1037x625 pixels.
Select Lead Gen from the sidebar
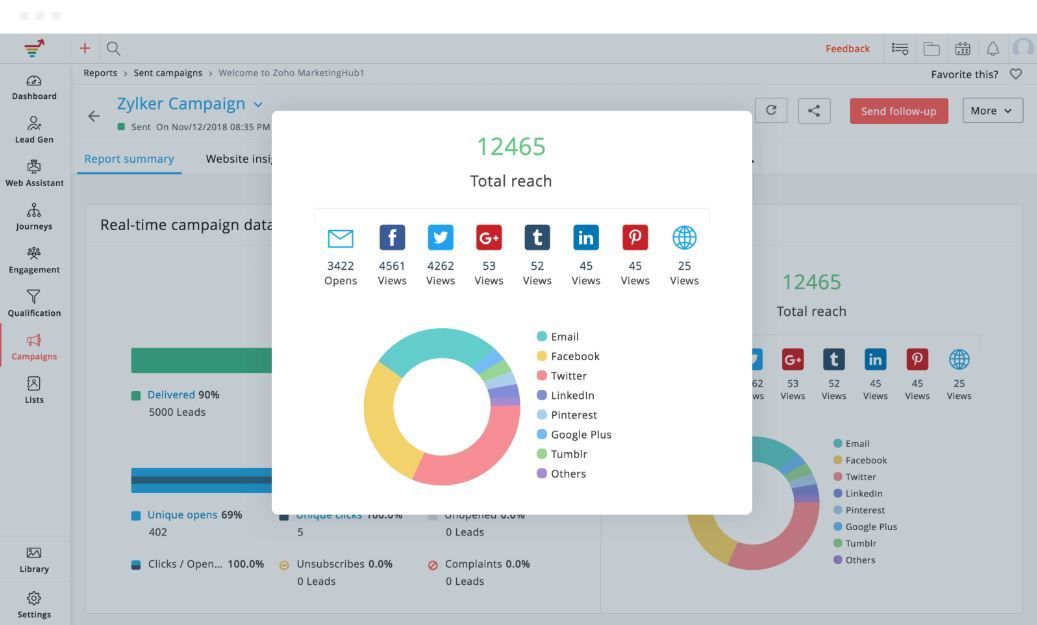(34, 131)
